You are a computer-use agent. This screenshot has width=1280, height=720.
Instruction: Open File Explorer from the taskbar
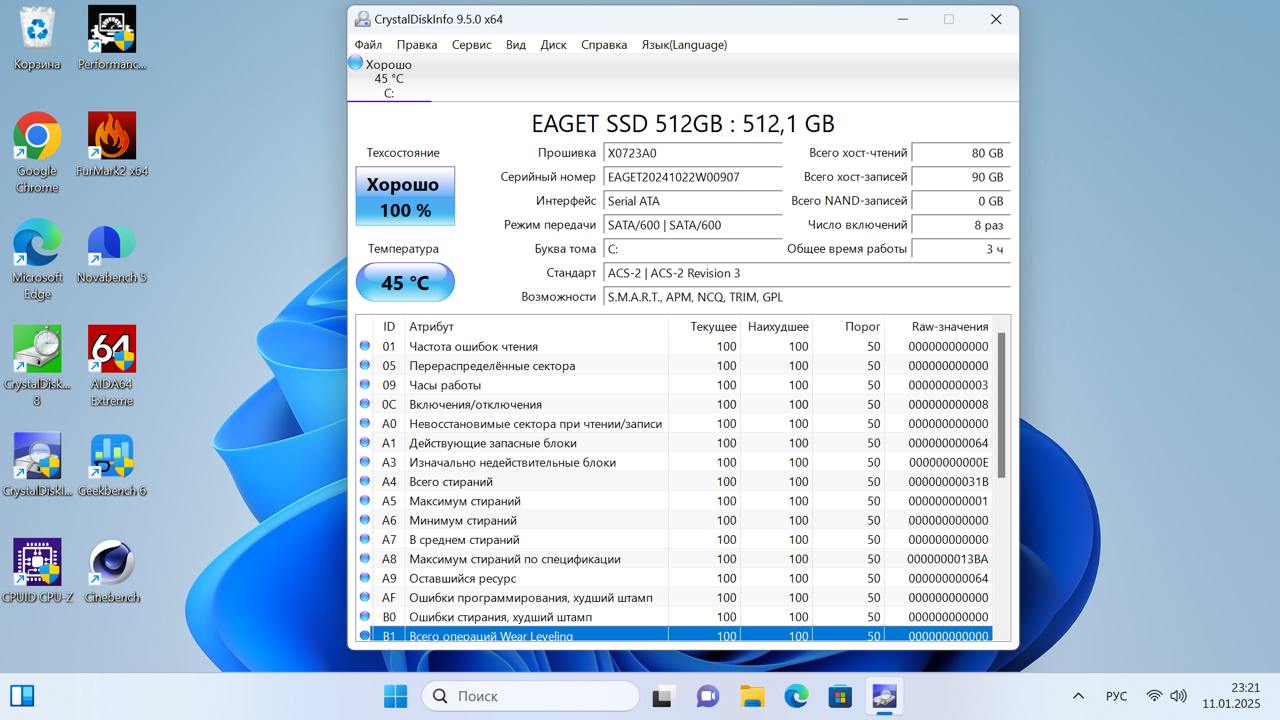point(752,696)
